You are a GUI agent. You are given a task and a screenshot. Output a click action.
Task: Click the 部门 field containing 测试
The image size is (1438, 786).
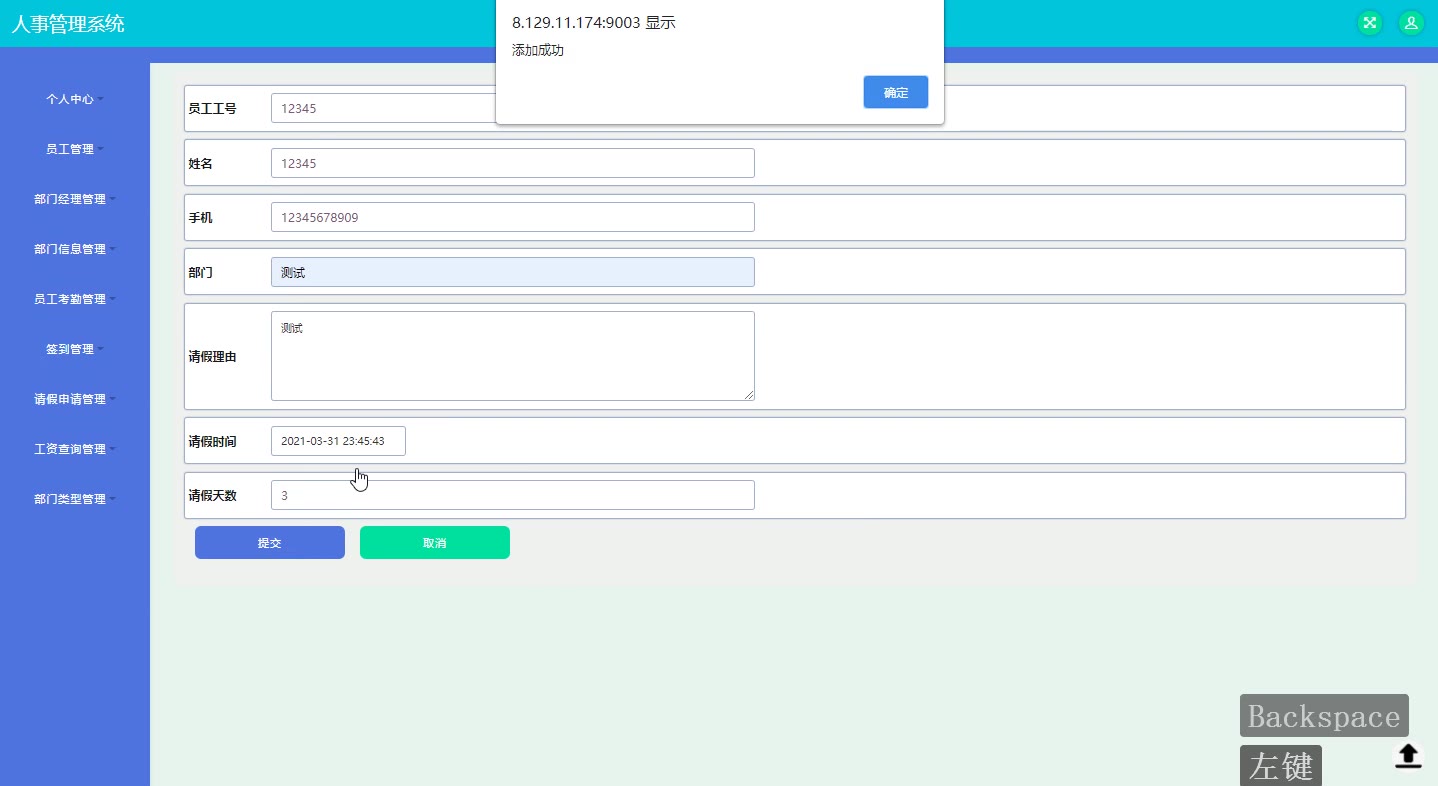point(513,272)
